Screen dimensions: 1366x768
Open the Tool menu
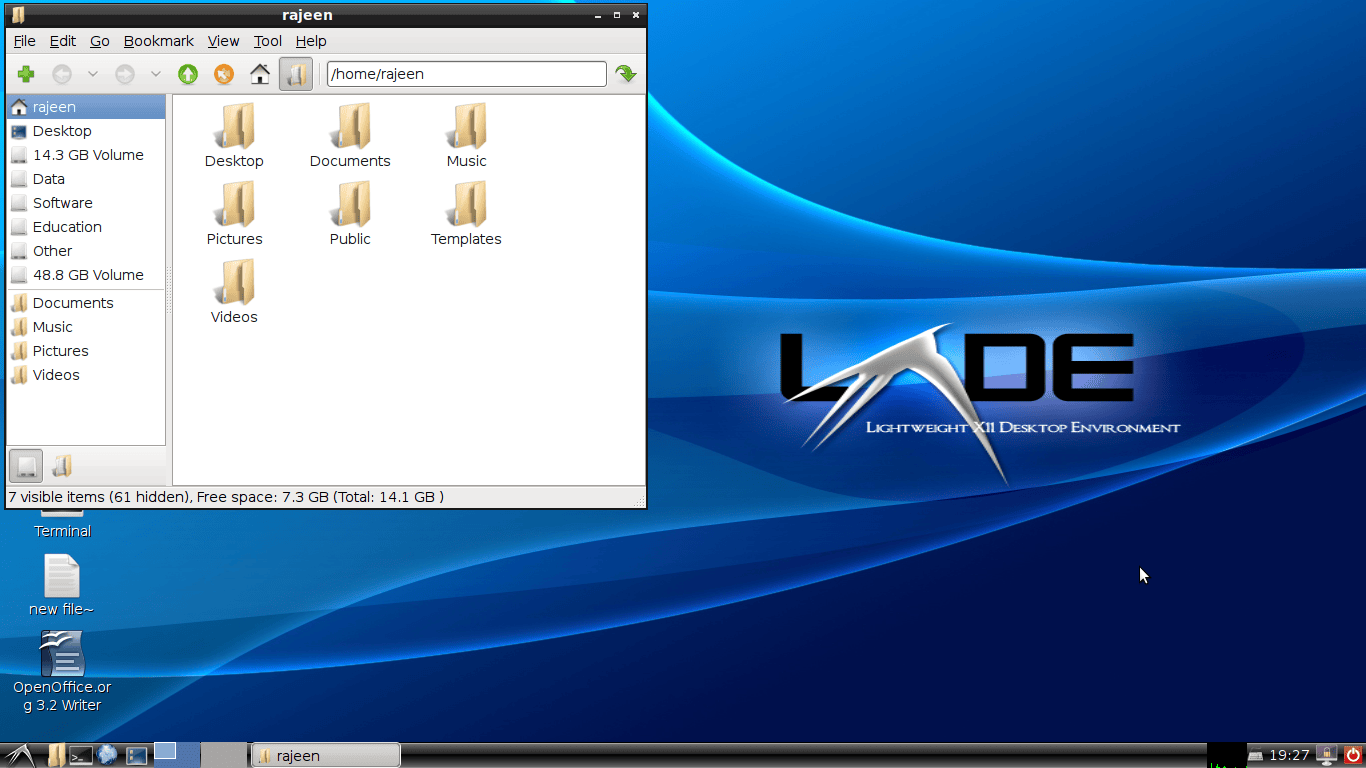[268, 41]
